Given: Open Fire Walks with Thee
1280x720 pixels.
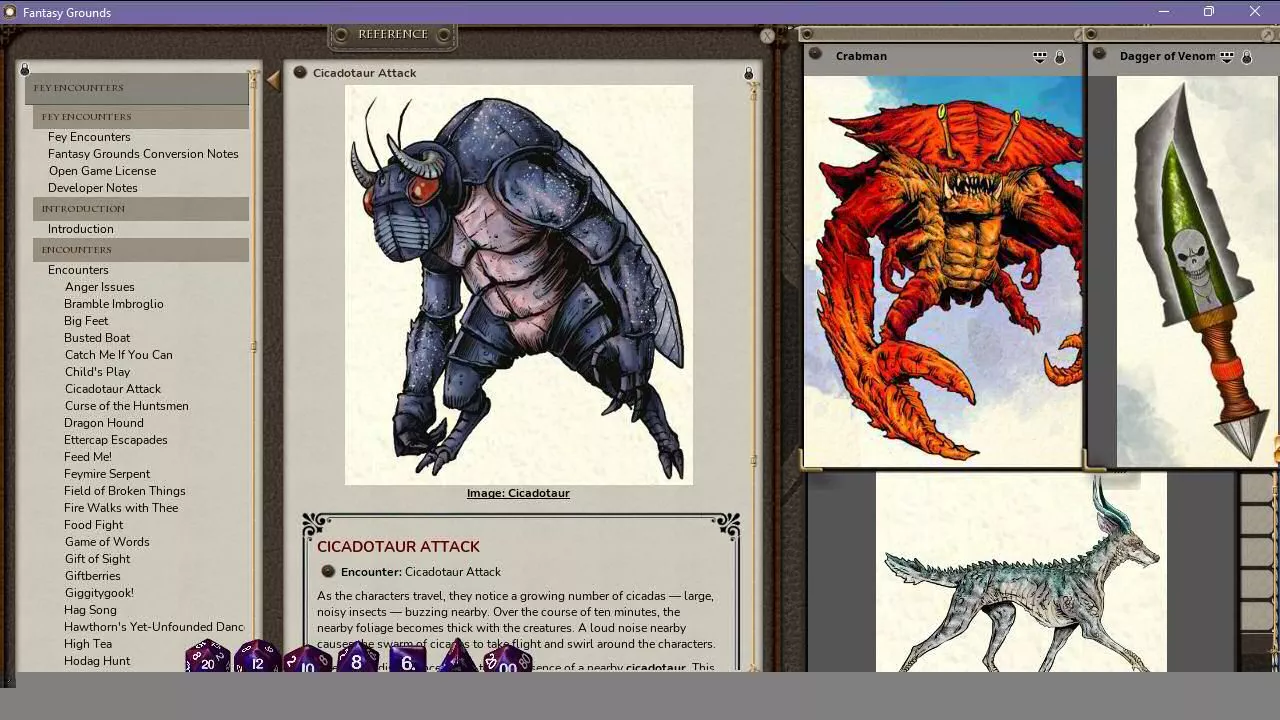Looking at the screenshot, I should tap(121, 508).
